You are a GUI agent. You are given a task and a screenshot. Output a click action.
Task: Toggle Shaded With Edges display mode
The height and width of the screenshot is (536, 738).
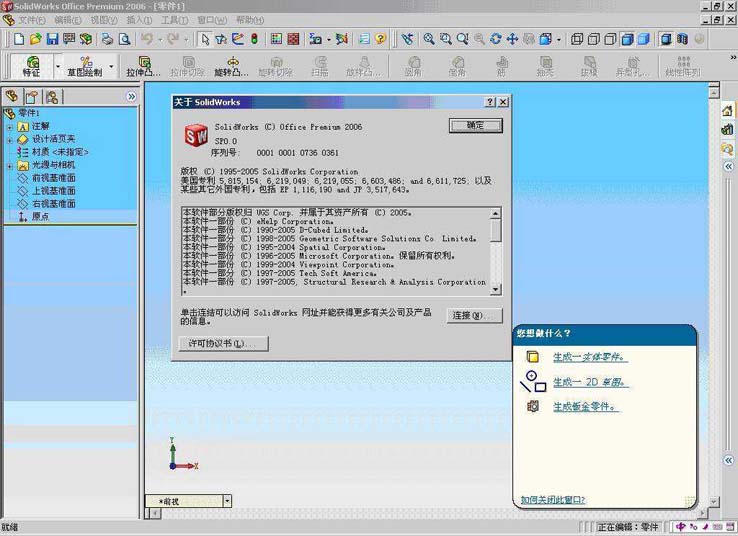click(x=627, y=39)
